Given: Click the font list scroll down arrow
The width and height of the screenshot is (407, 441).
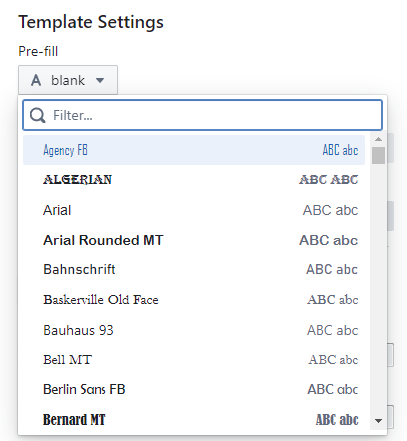Looking at the screenshot, I should (x=378, y=421).
